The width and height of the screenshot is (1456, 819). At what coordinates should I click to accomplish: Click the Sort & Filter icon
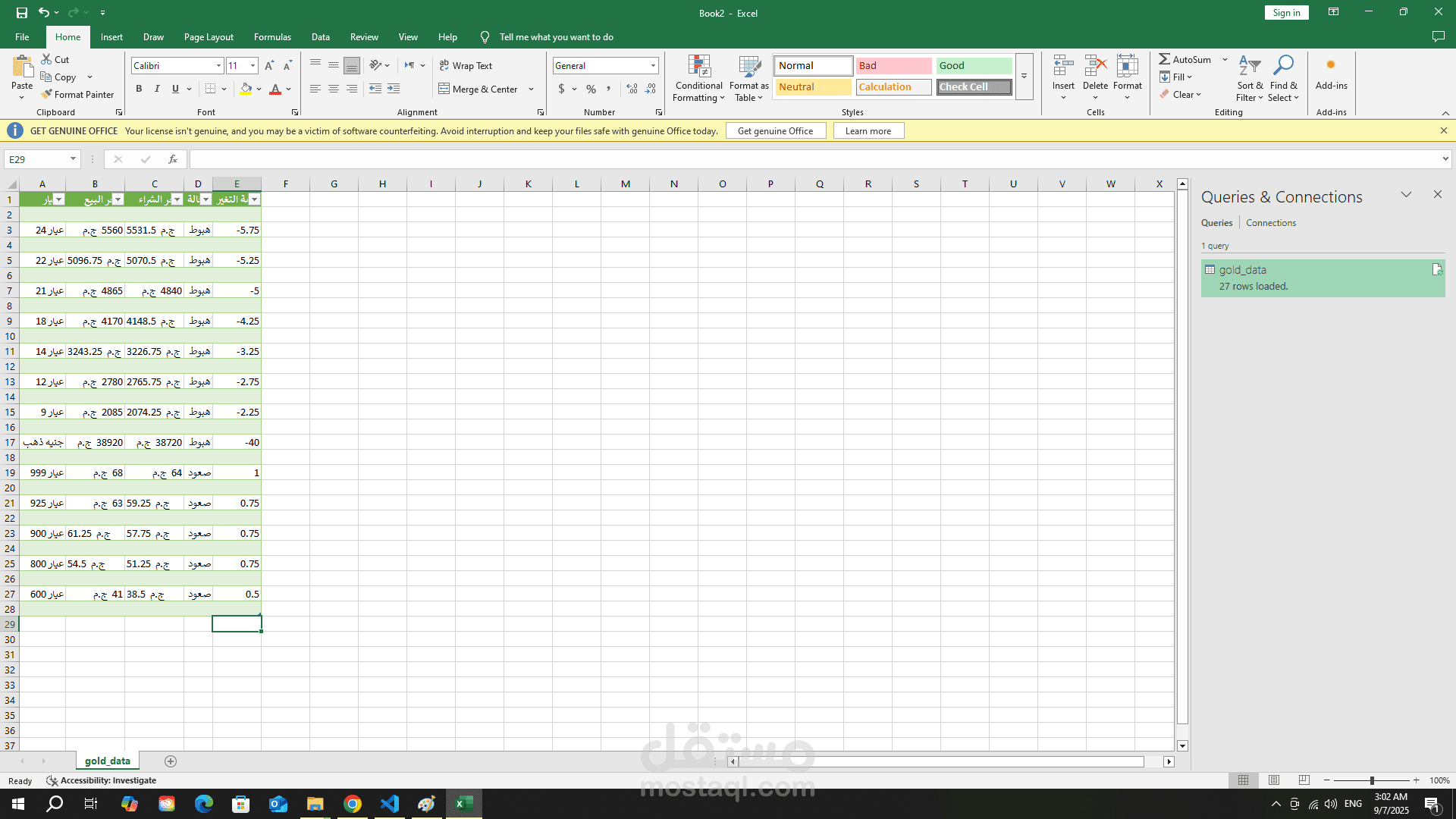(x=1249, y=65)
